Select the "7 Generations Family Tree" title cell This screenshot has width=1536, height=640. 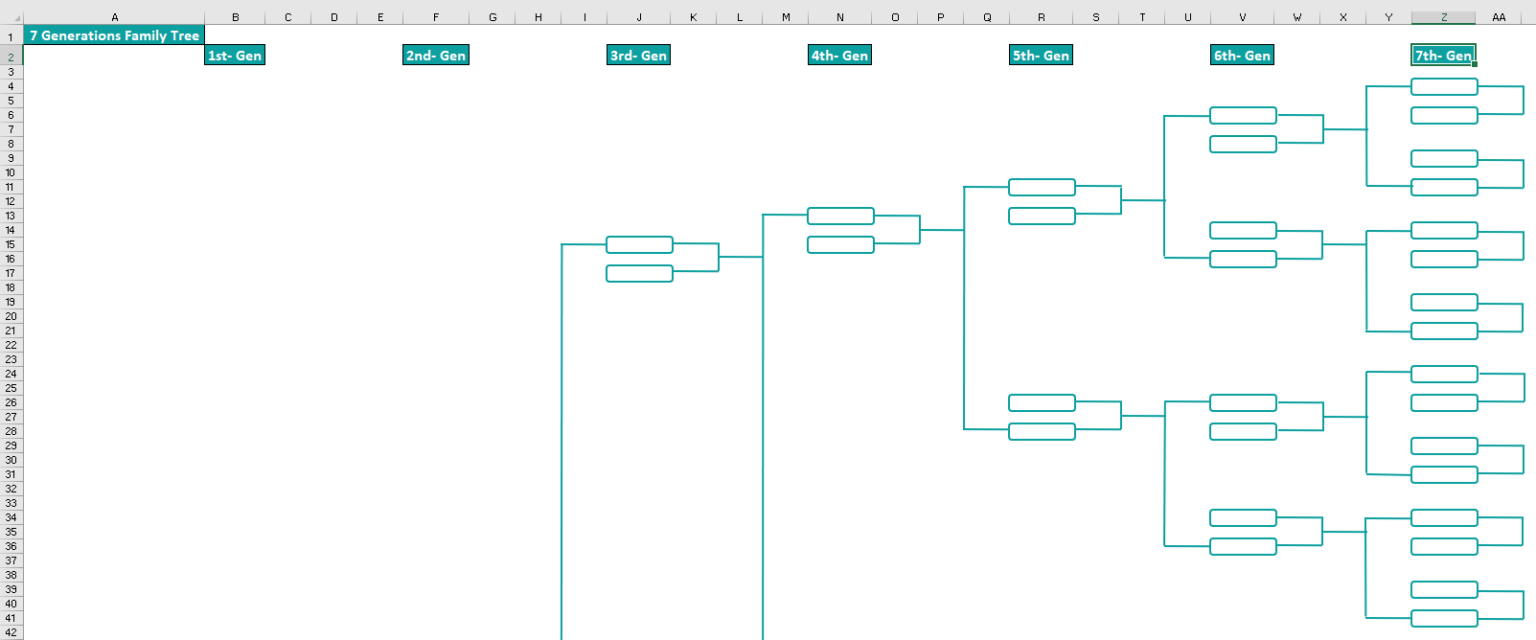113,35
